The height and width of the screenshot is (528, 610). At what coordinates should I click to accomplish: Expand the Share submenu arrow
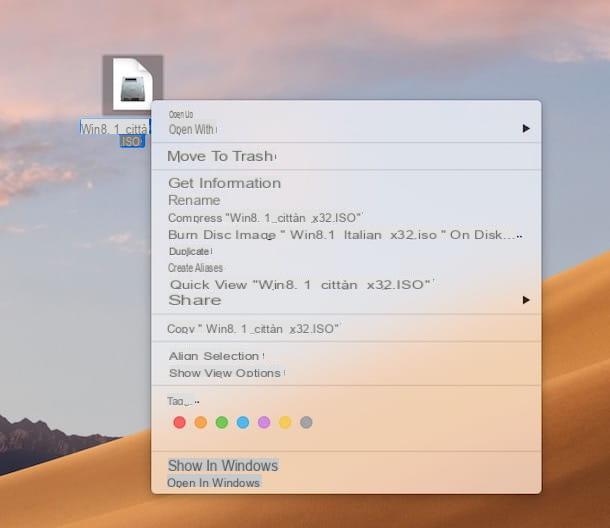(x=526, y=300)
